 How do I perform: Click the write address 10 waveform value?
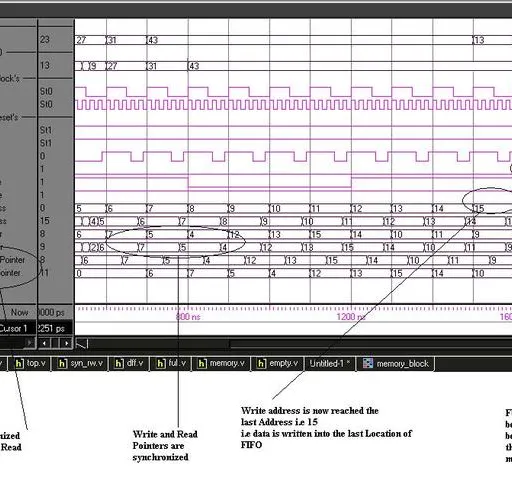coord(275,209)
